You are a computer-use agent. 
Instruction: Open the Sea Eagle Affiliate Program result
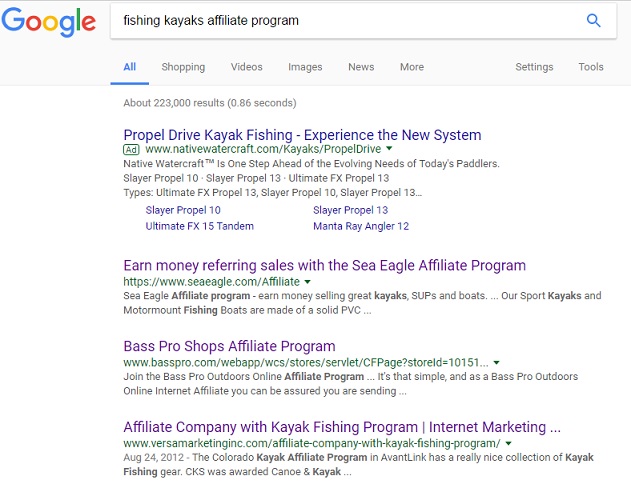coord(324,266)
